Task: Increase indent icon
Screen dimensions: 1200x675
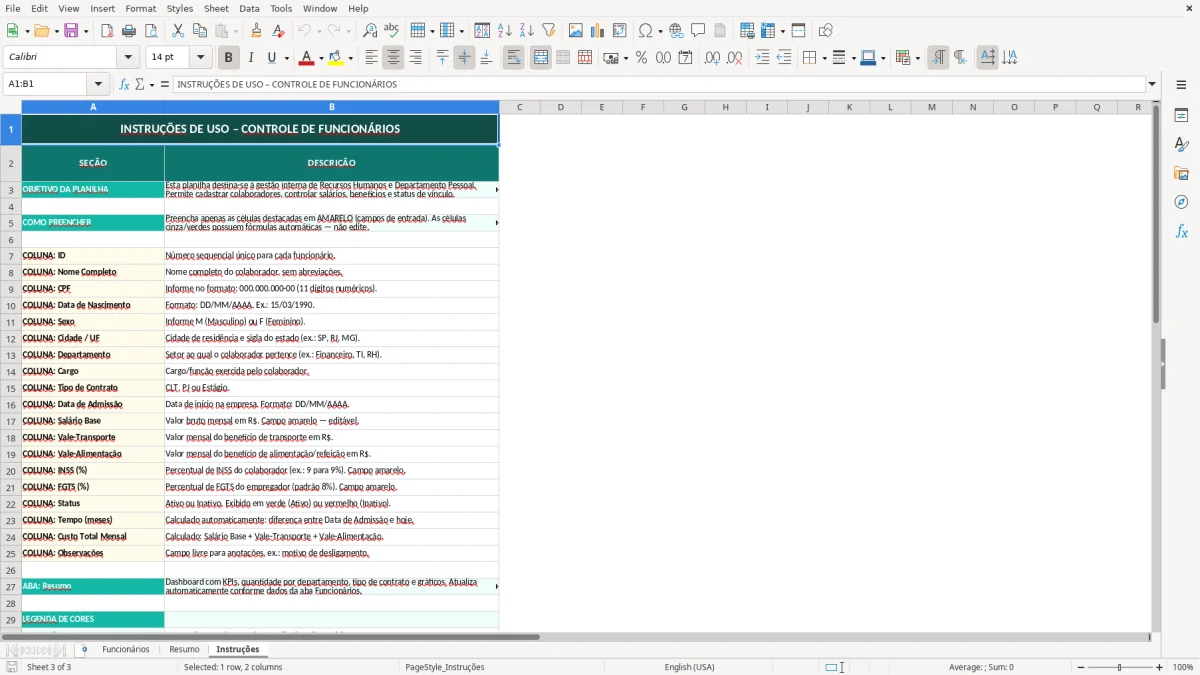Action: [762, 58]
